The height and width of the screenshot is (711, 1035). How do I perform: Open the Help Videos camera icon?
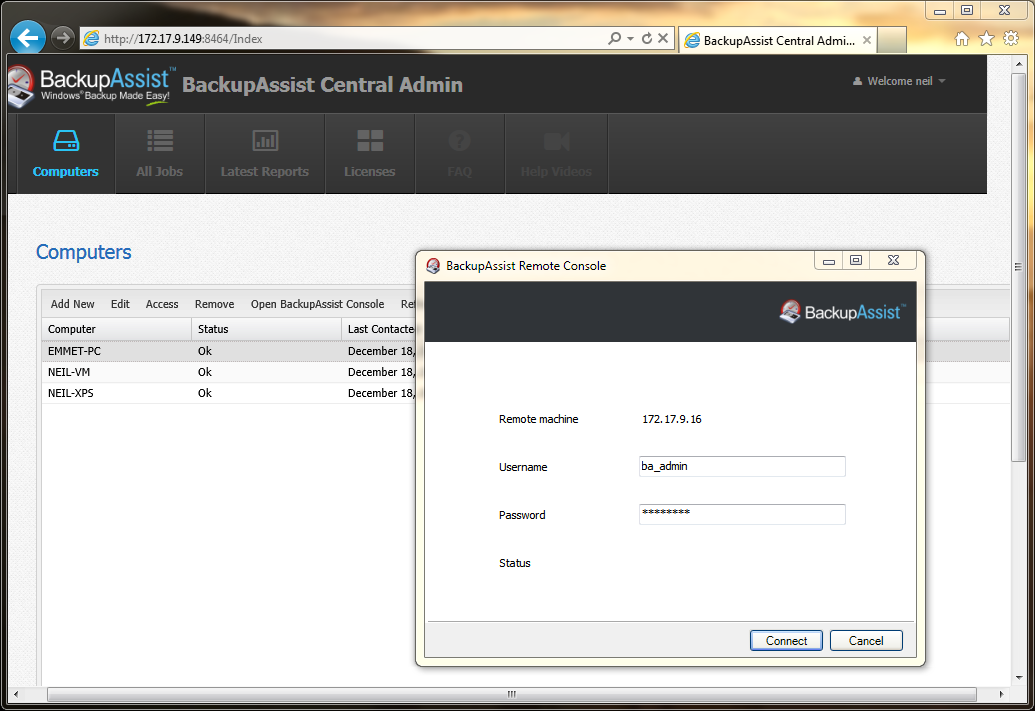[x=556, y=141]
